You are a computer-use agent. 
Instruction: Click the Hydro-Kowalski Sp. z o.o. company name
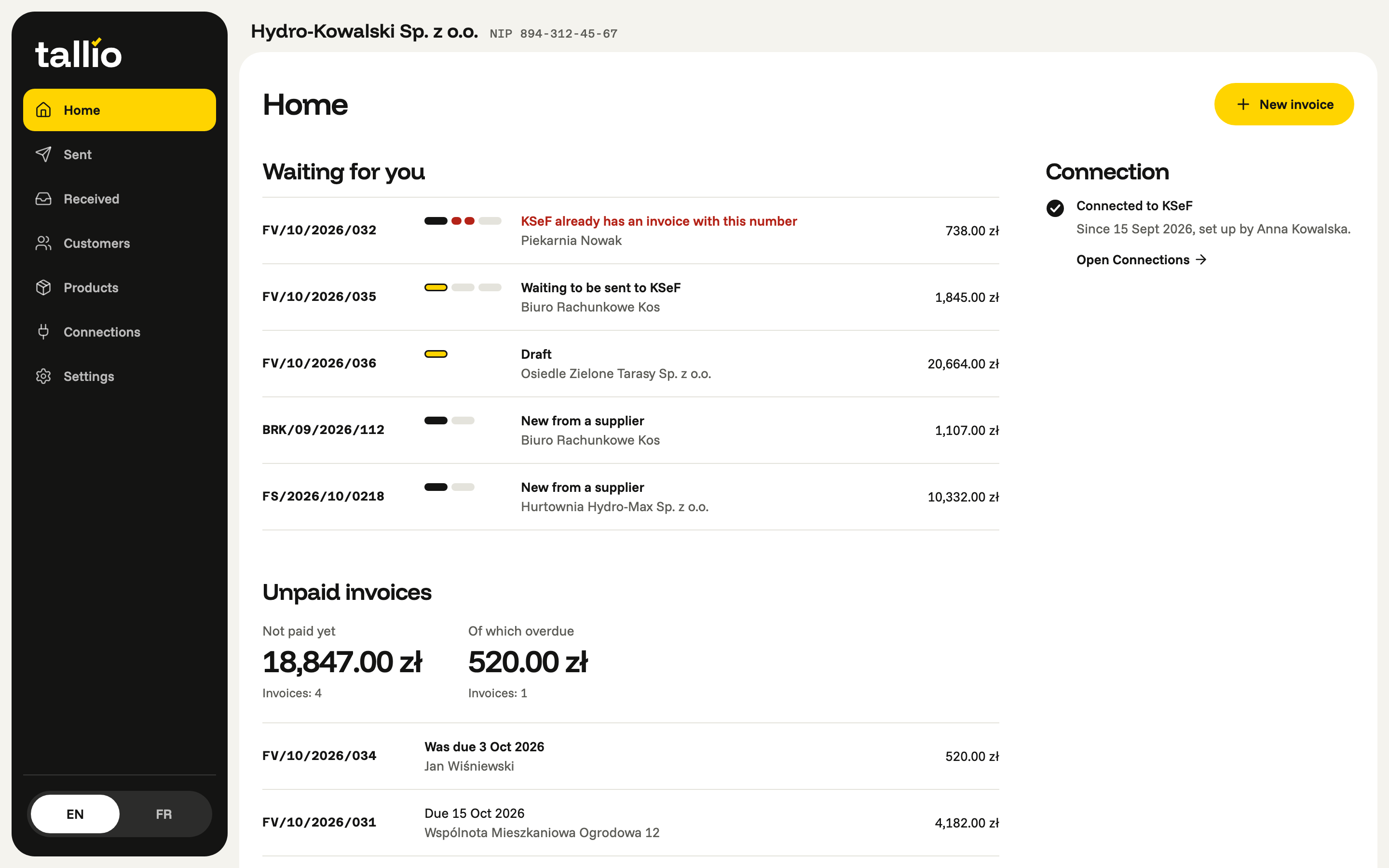coord(365,31)
